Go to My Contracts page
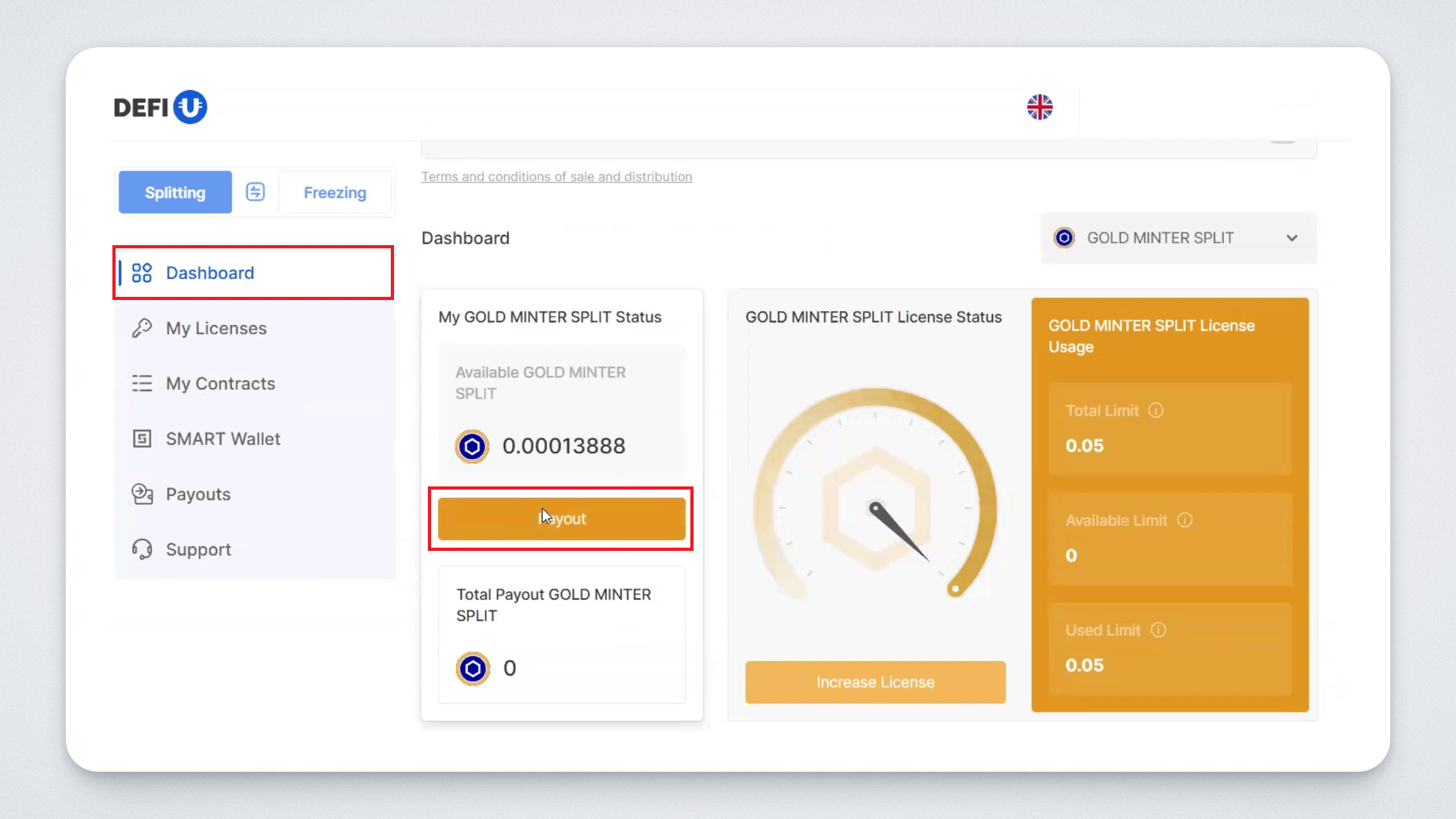This screenshot has height=819, width=1456. pyautogui.click(x=220, y=384)
